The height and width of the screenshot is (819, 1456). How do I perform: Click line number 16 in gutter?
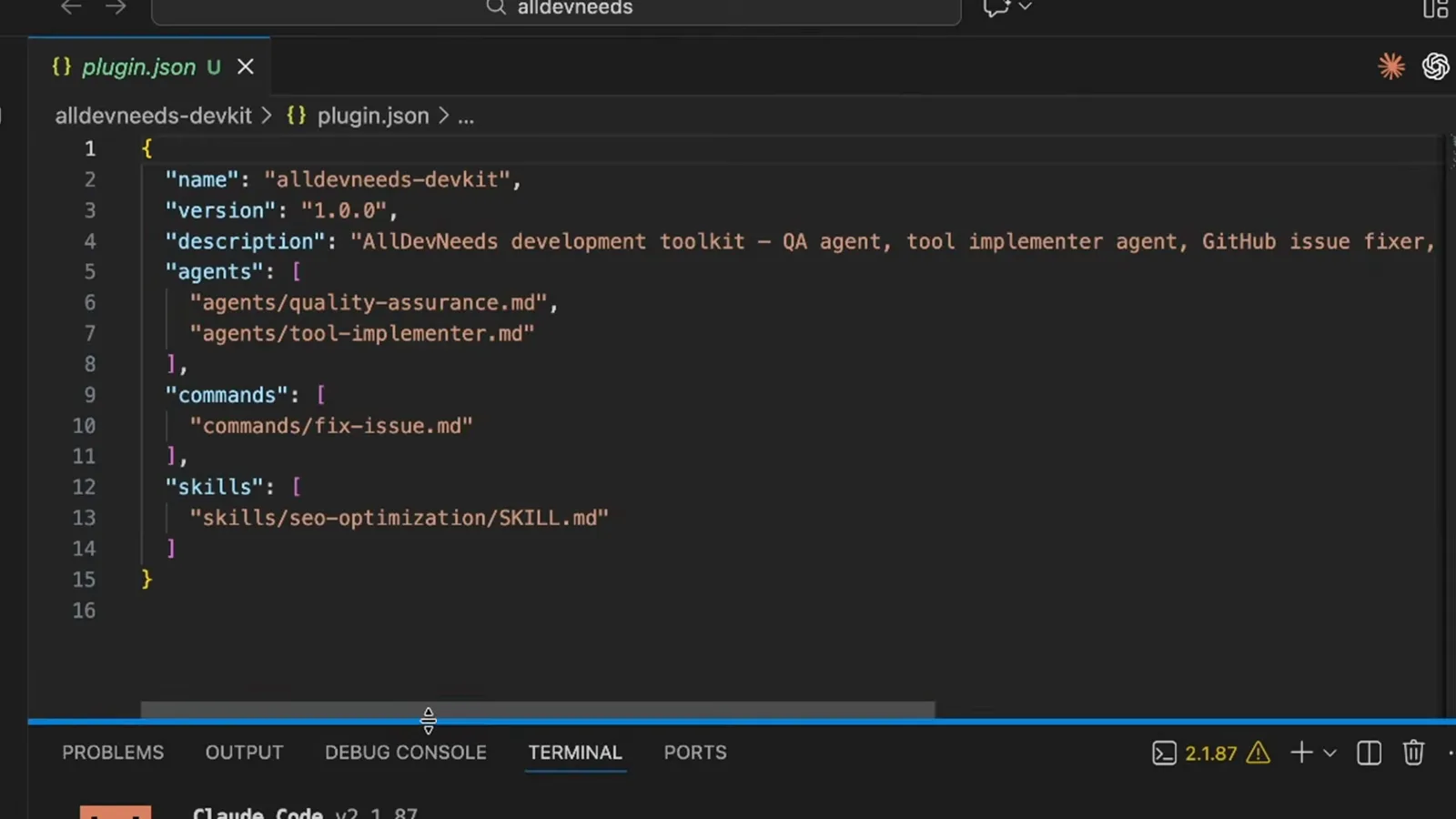[x=84, y=611]
